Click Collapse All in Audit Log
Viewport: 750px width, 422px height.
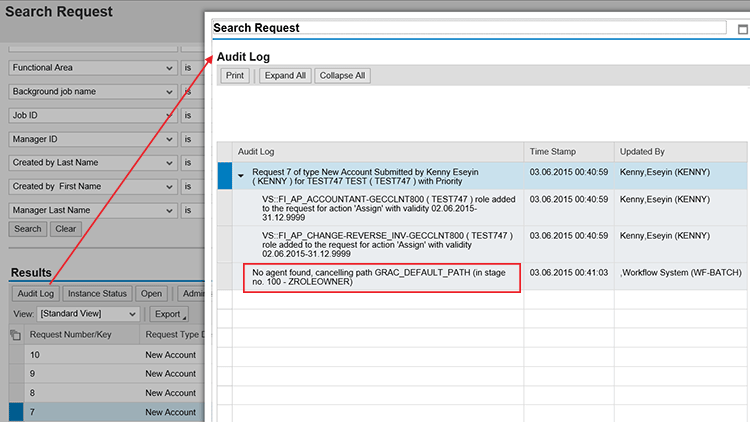click(342, 76)
